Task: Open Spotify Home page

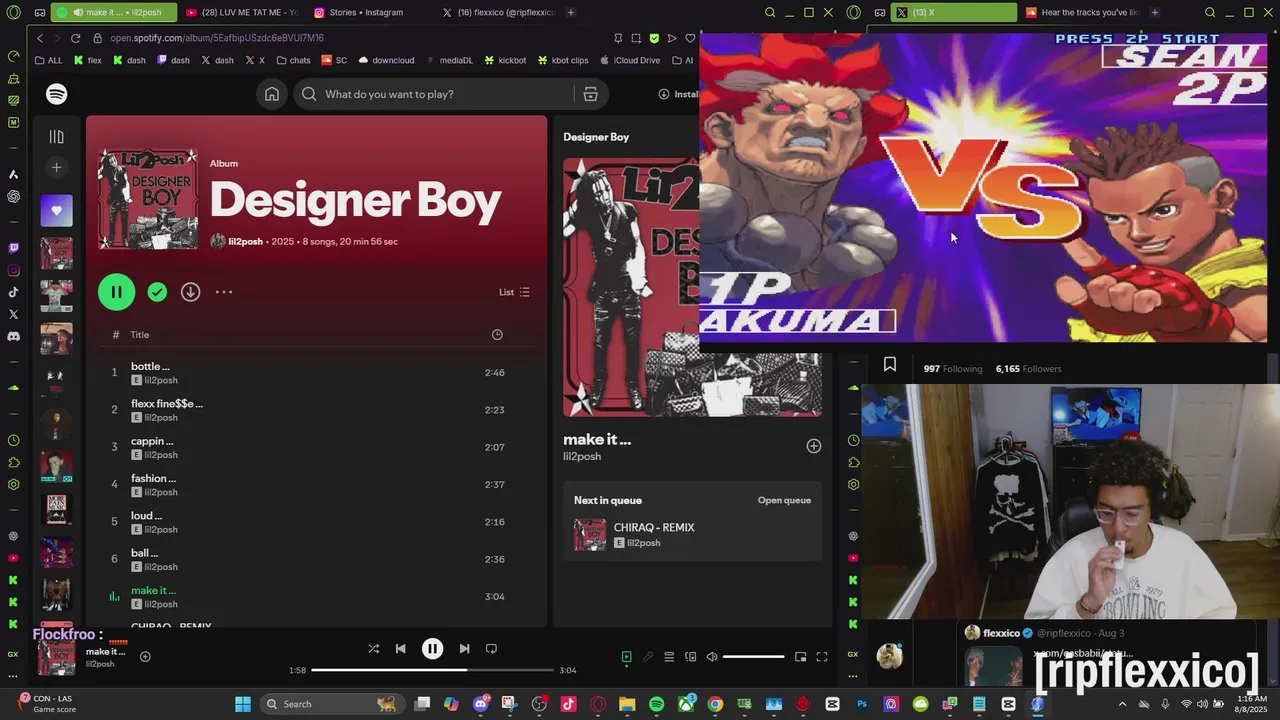Action: coord(272,94)
